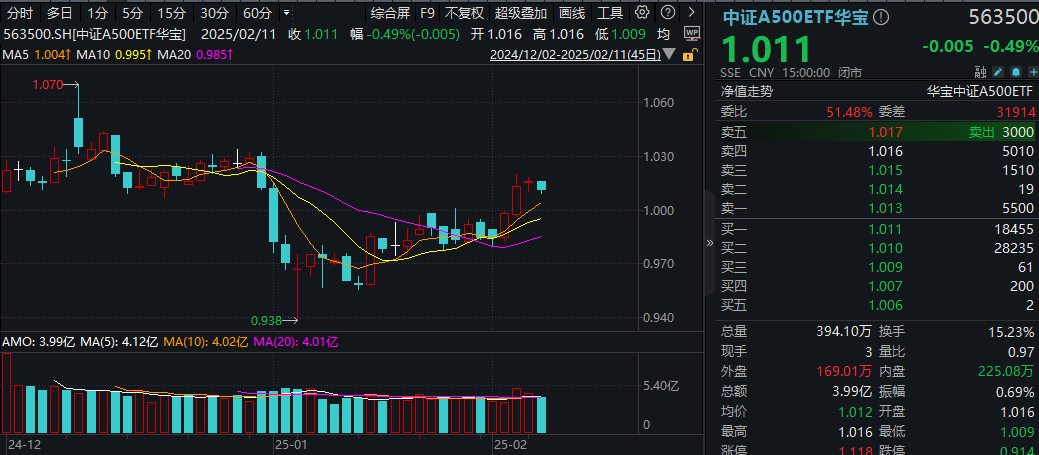Click the info icon beside 中证A500ETF华宝

[880, 17]
